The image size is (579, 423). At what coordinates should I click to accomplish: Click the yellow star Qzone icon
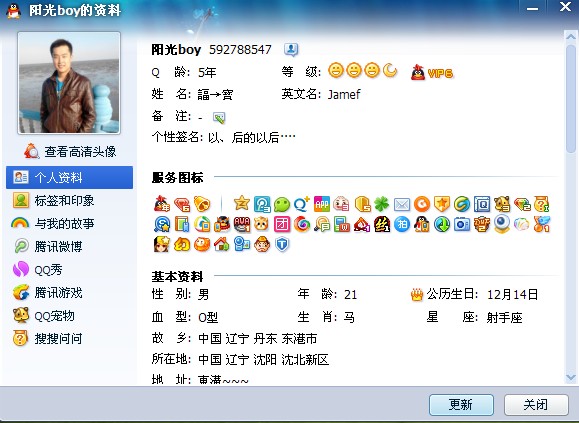(x=242, y=203)
